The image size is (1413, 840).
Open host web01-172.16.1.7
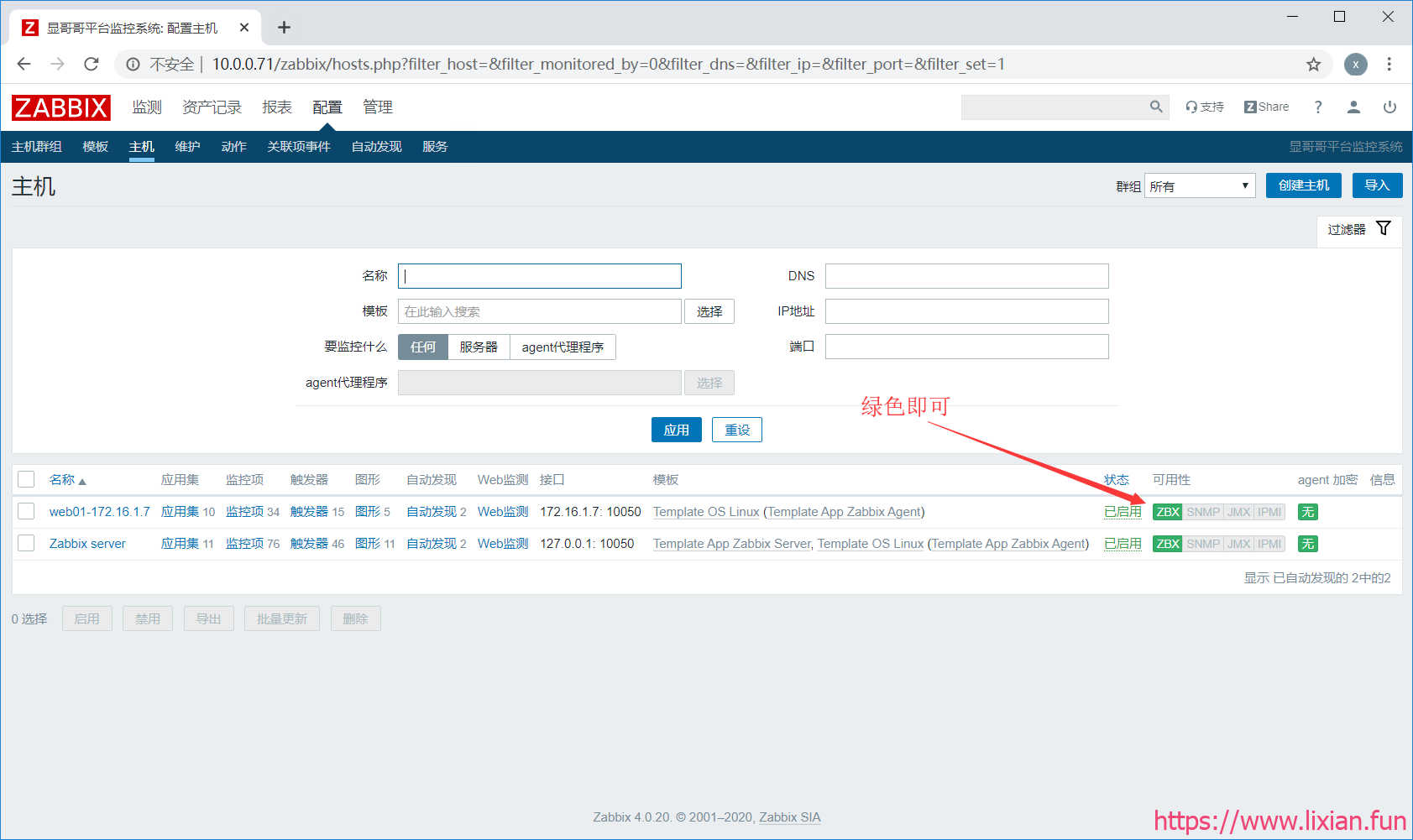pos(100,512)
